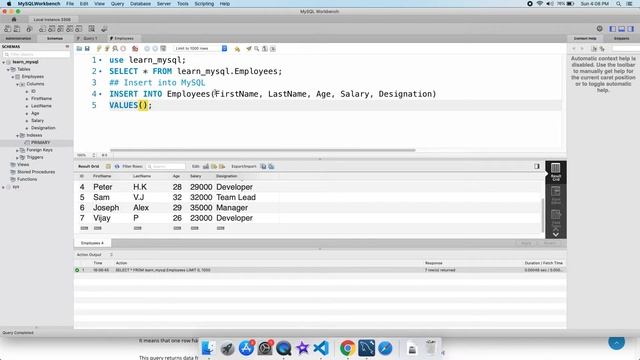Show more result view options chevron
The image size is (640, 360).
coord(556,234)
